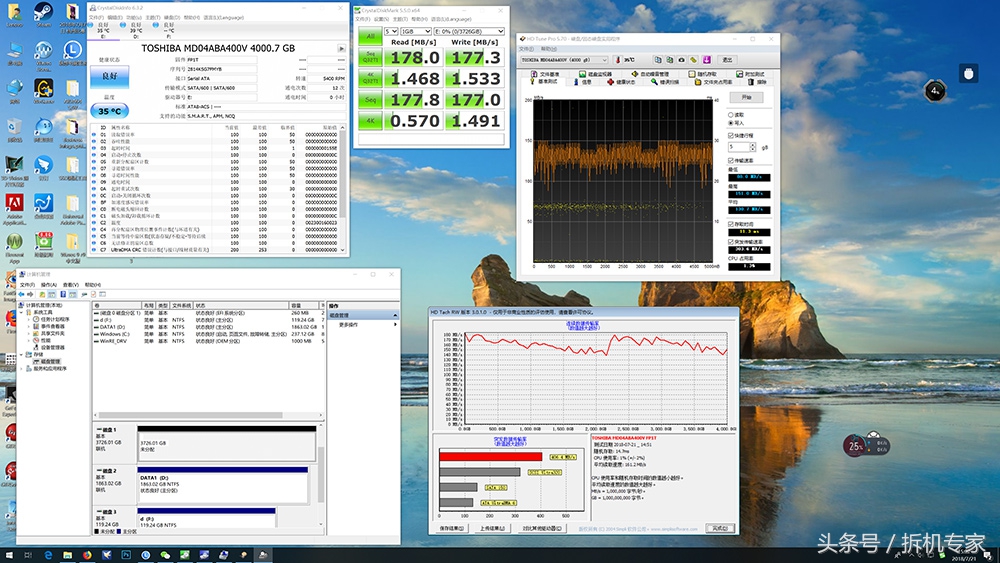Click the purple down-arrow icon in HD Tune toolbar
This screenshot has height=563, width=1000.
[707, 60]
